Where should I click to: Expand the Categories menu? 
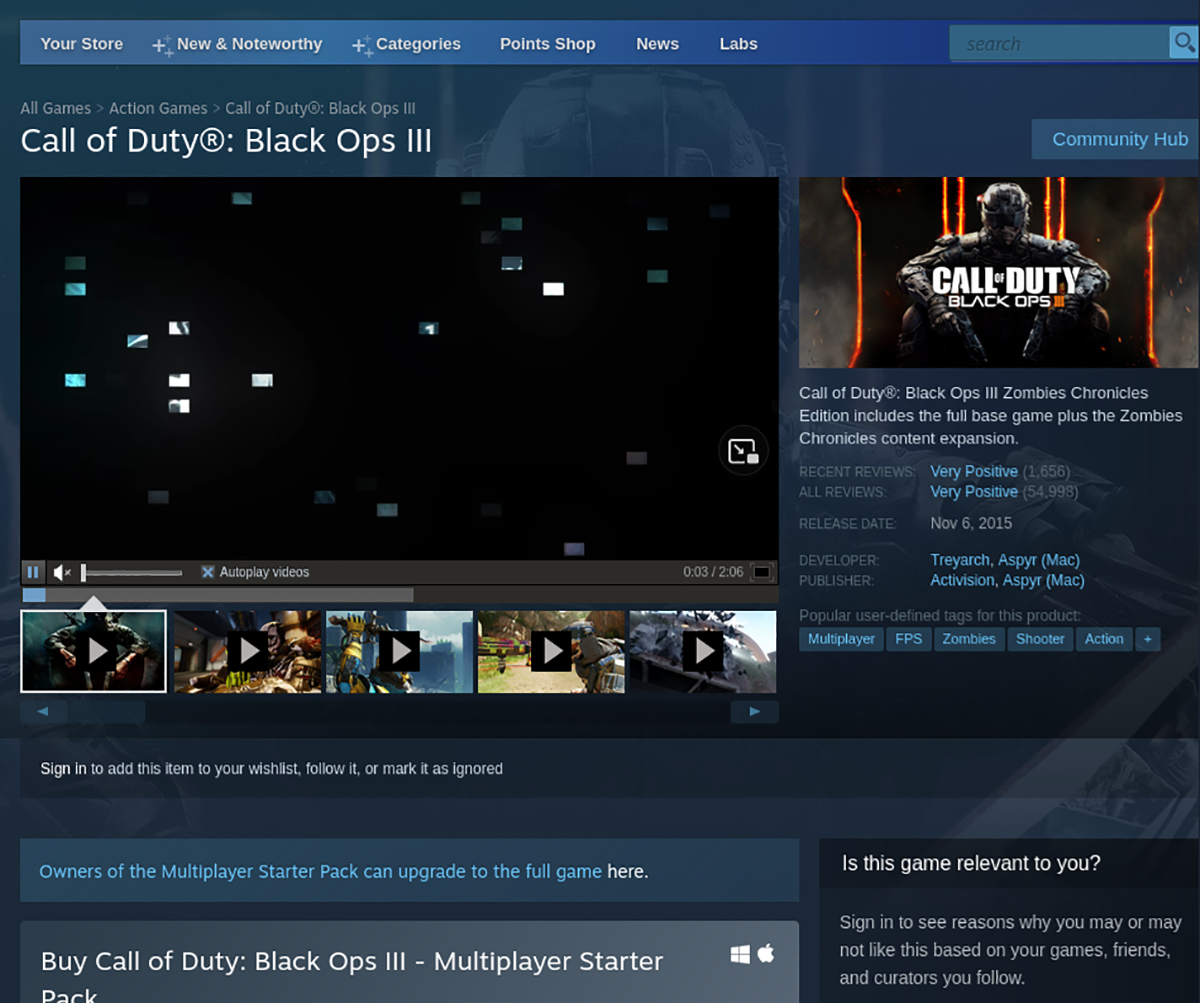(407, 44)
